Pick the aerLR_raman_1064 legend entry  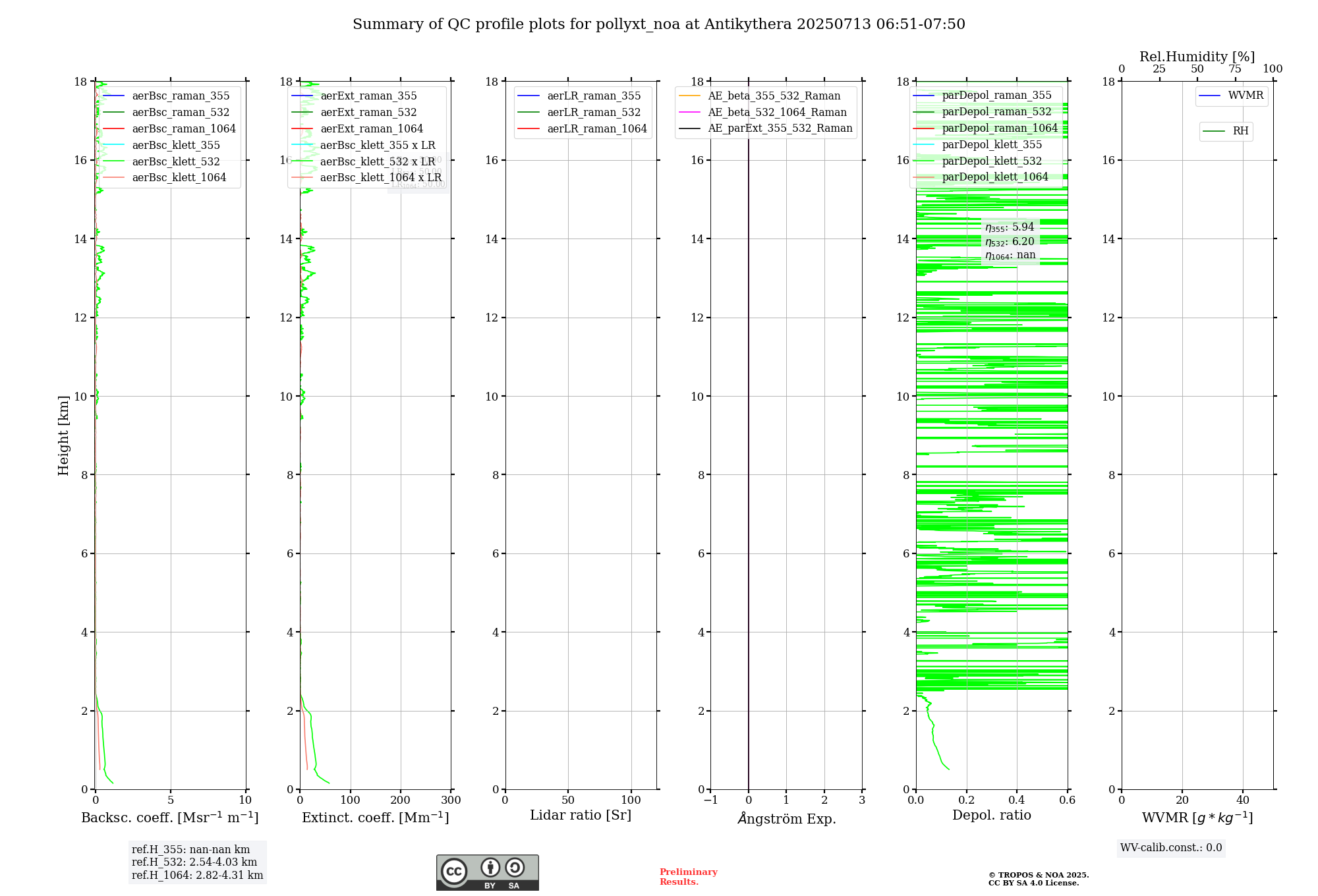coord(583,129)
